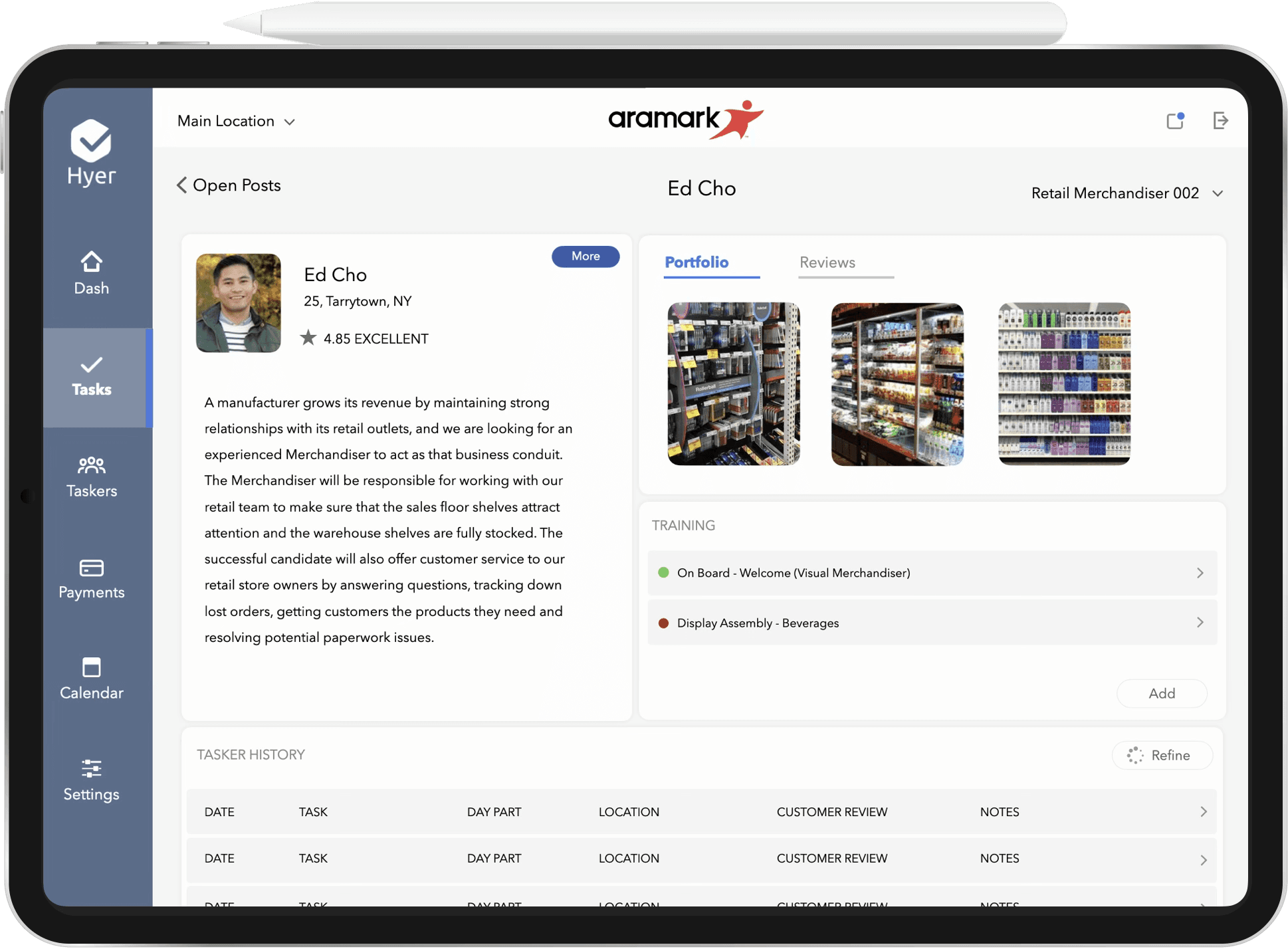
Task: Click NOTES in second history row
Action: tap(999, 858)
